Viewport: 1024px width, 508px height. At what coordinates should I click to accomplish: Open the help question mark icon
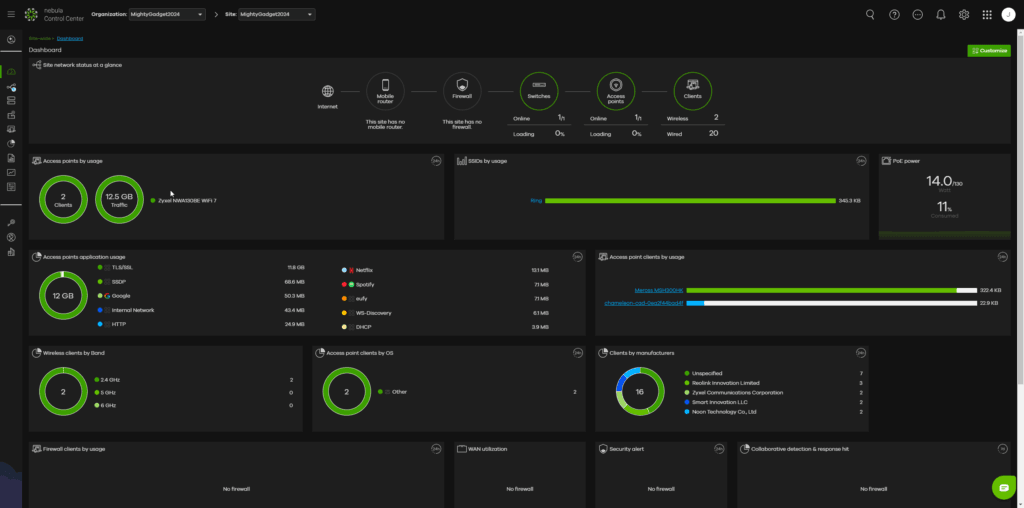[894, 14]
